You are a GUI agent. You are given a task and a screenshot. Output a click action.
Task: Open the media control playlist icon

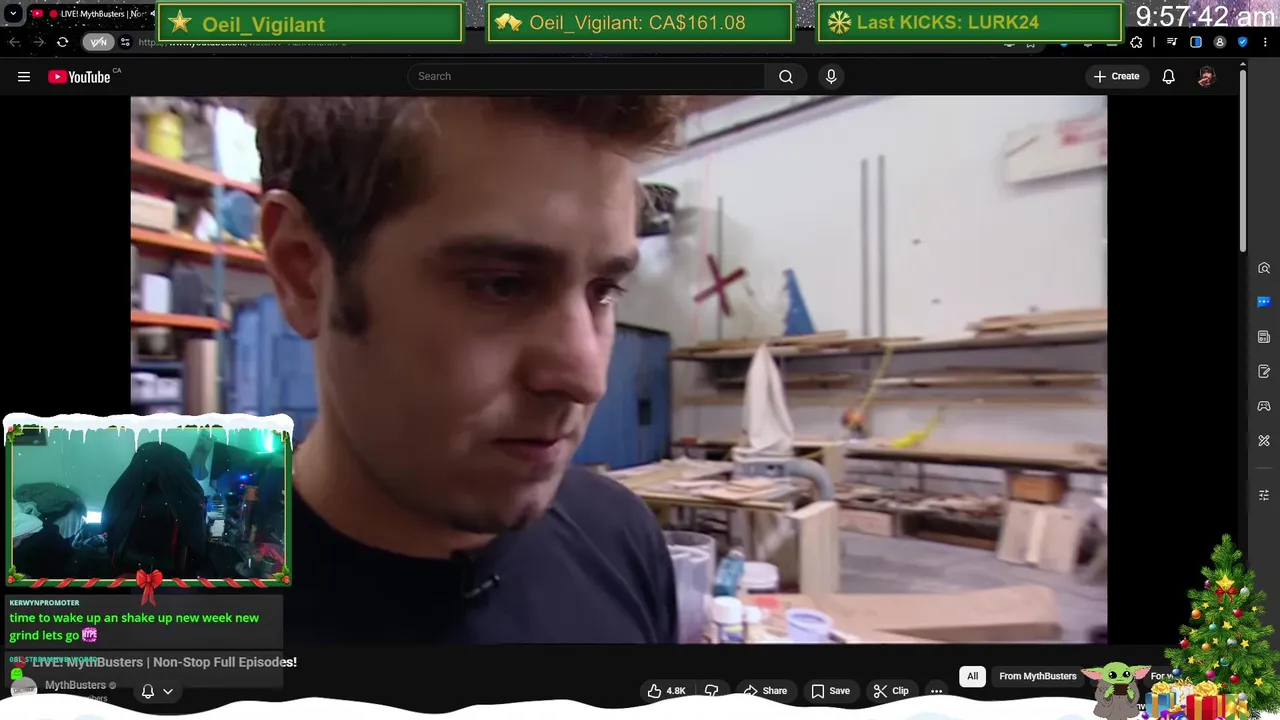coord(1172,42)
